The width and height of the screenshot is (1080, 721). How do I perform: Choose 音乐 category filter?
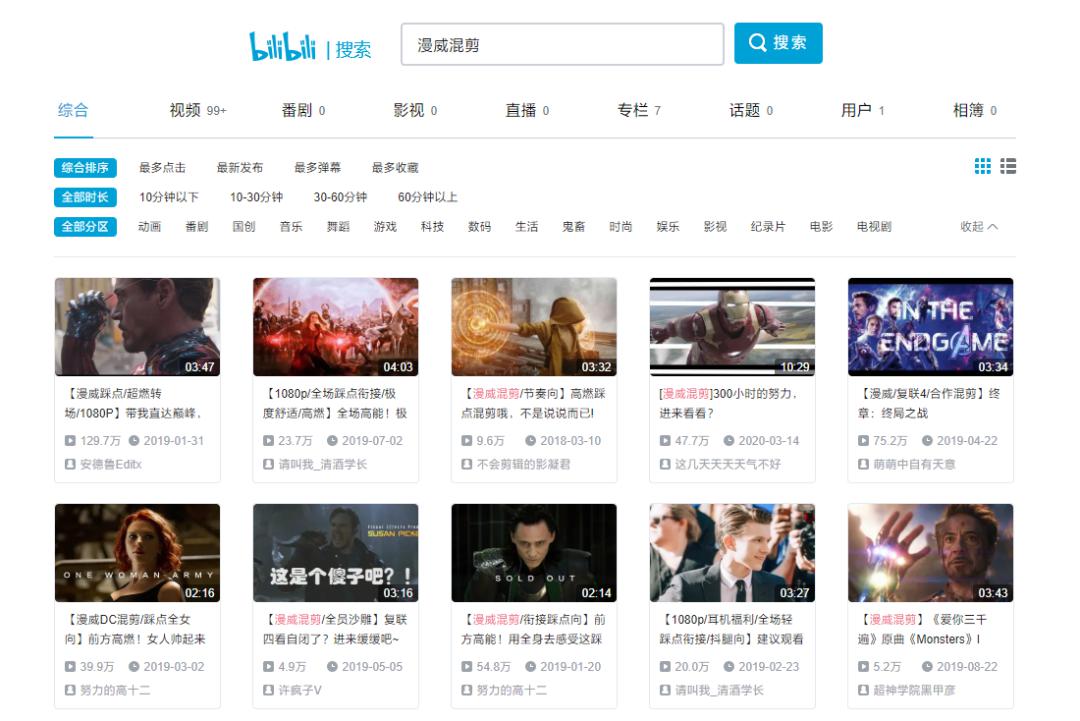click(291, 227)
